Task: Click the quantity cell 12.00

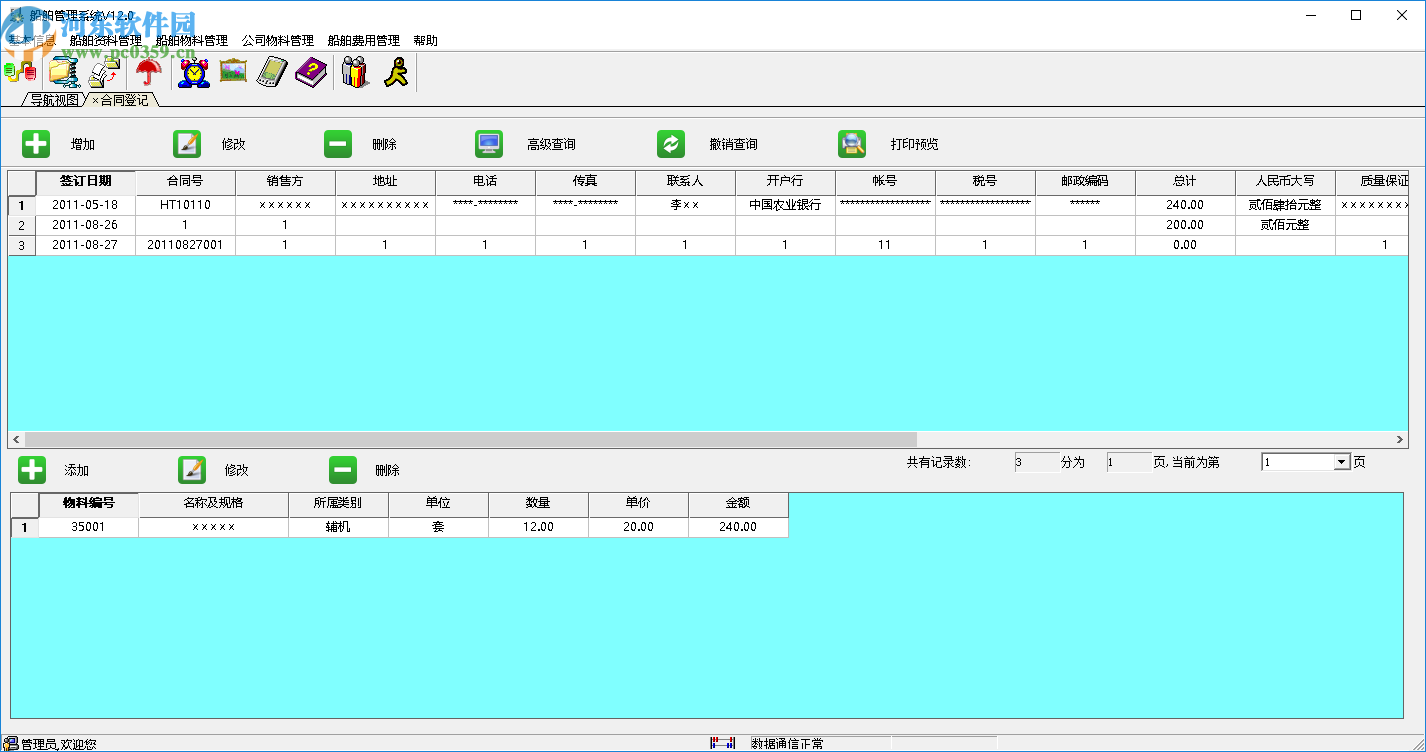Action: click(538, 527)
